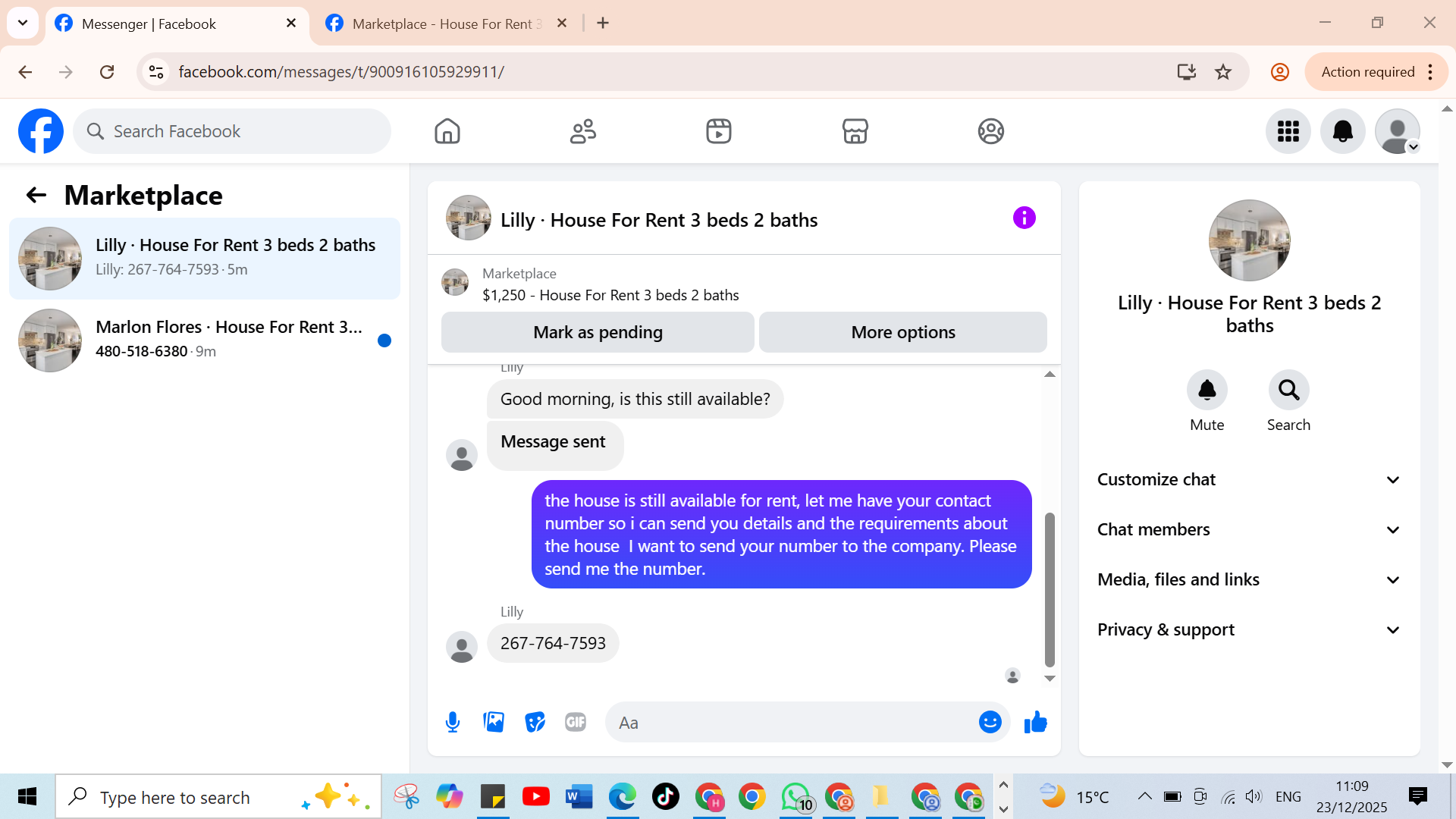The width and height of the screenshot is (1456, 819).
Task: Open the GIF picker
Action: click(576, 722)
